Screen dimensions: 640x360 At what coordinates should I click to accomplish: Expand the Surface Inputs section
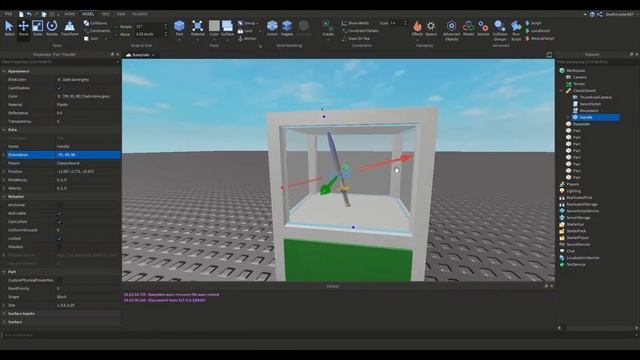pos(4,314)
